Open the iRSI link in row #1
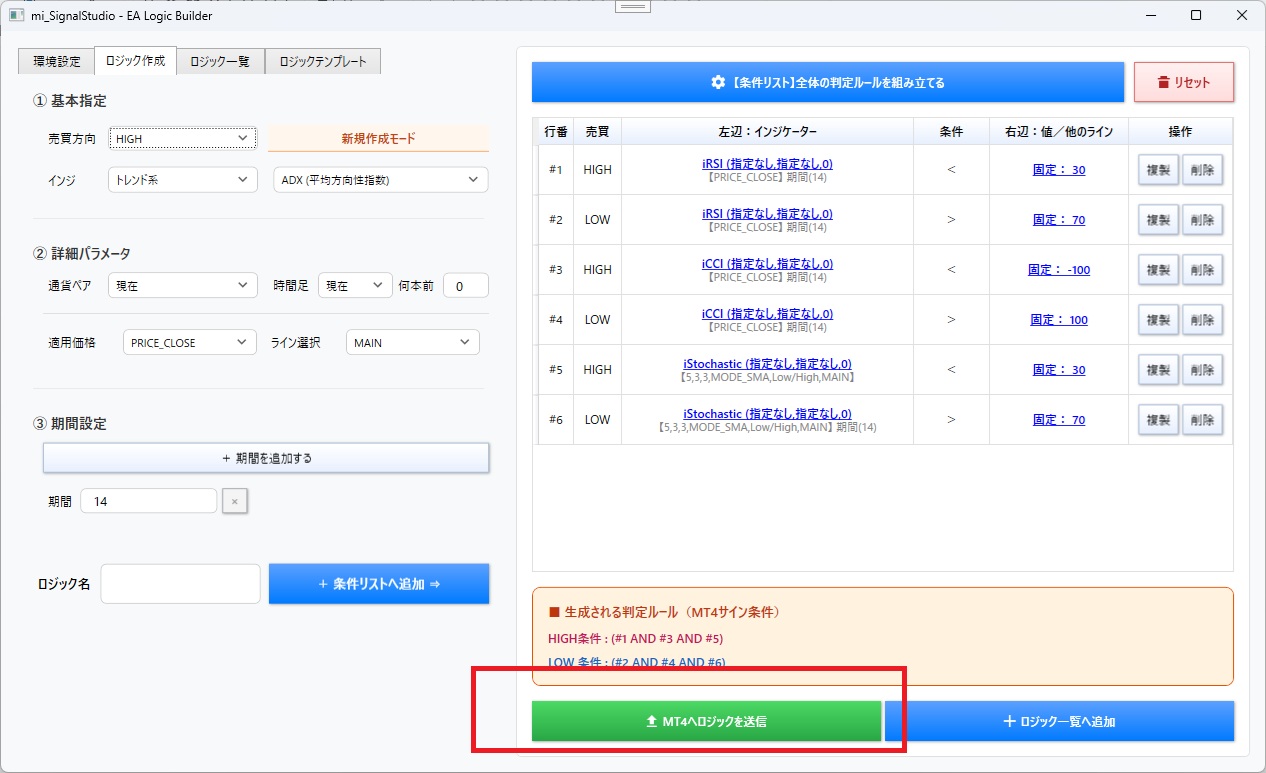The width and height of the screenshot is (1266, 773). [767, 163]
